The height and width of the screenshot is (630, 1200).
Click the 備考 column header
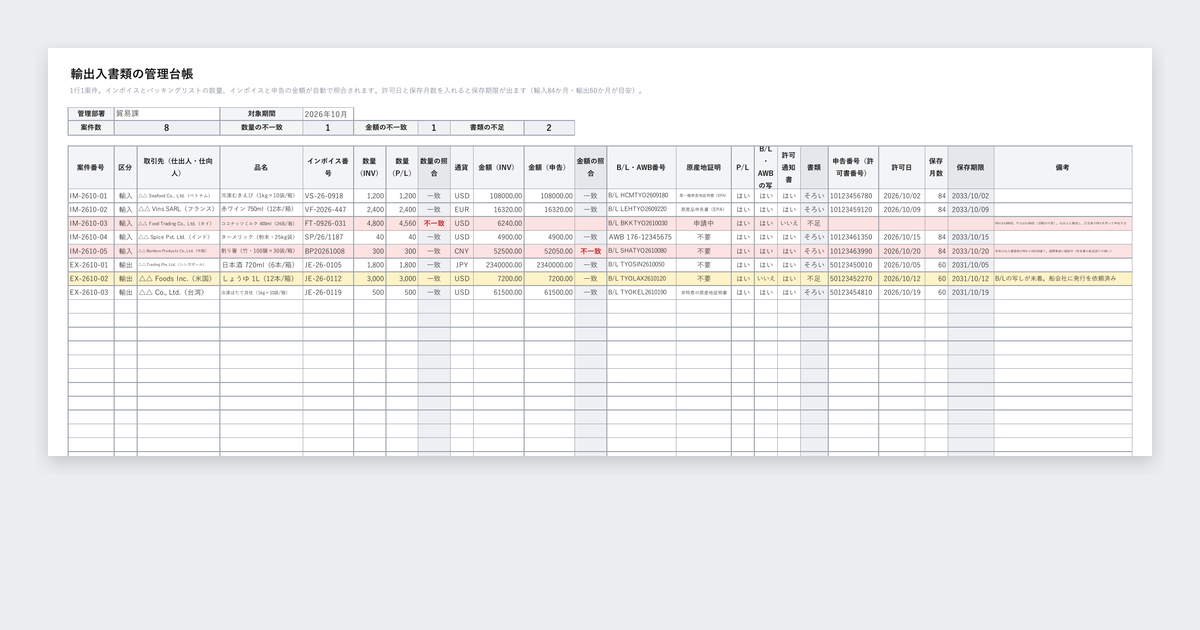pyautogui.click(x=1063, y=168)
